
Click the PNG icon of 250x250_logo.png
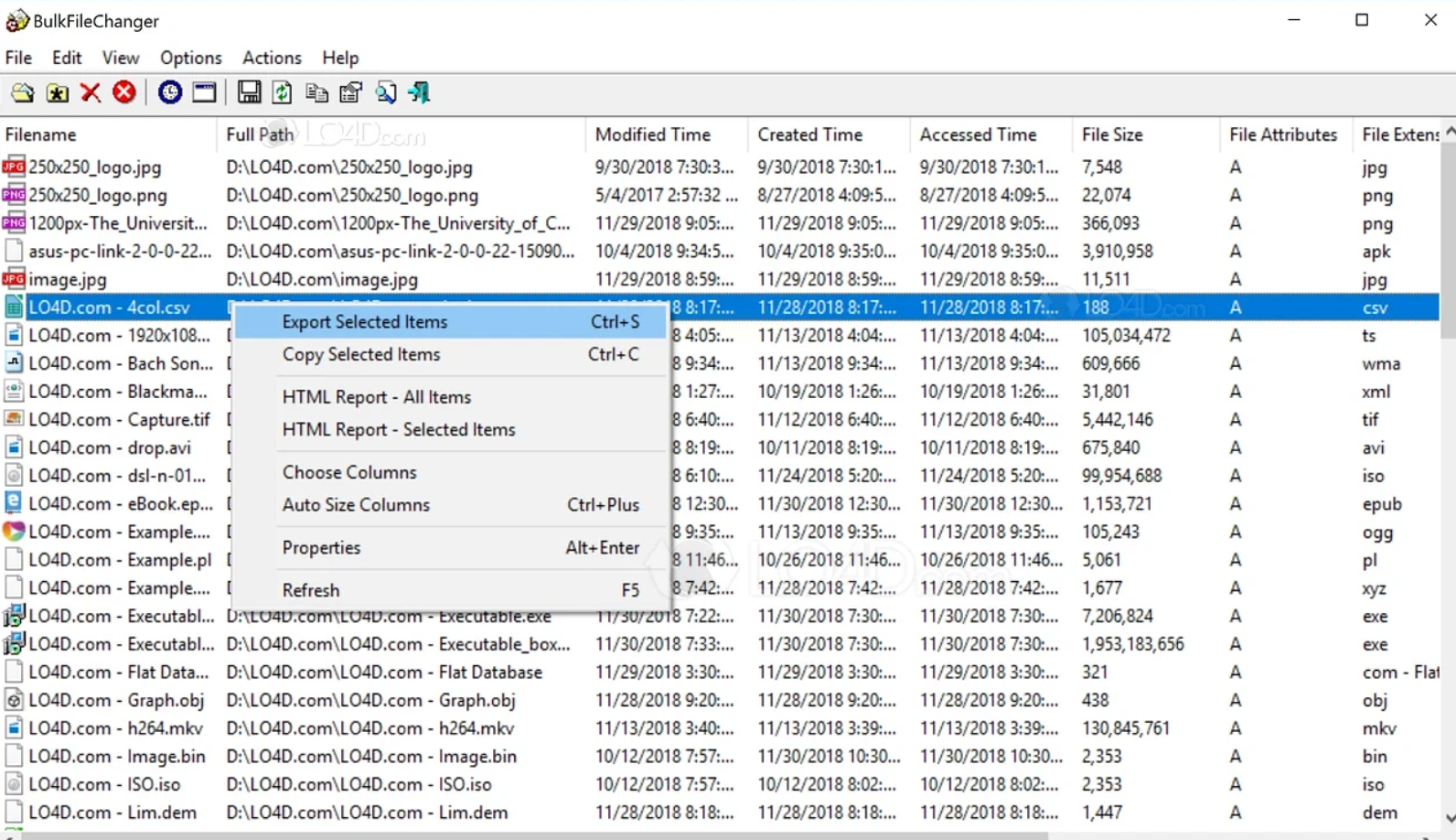14,195
